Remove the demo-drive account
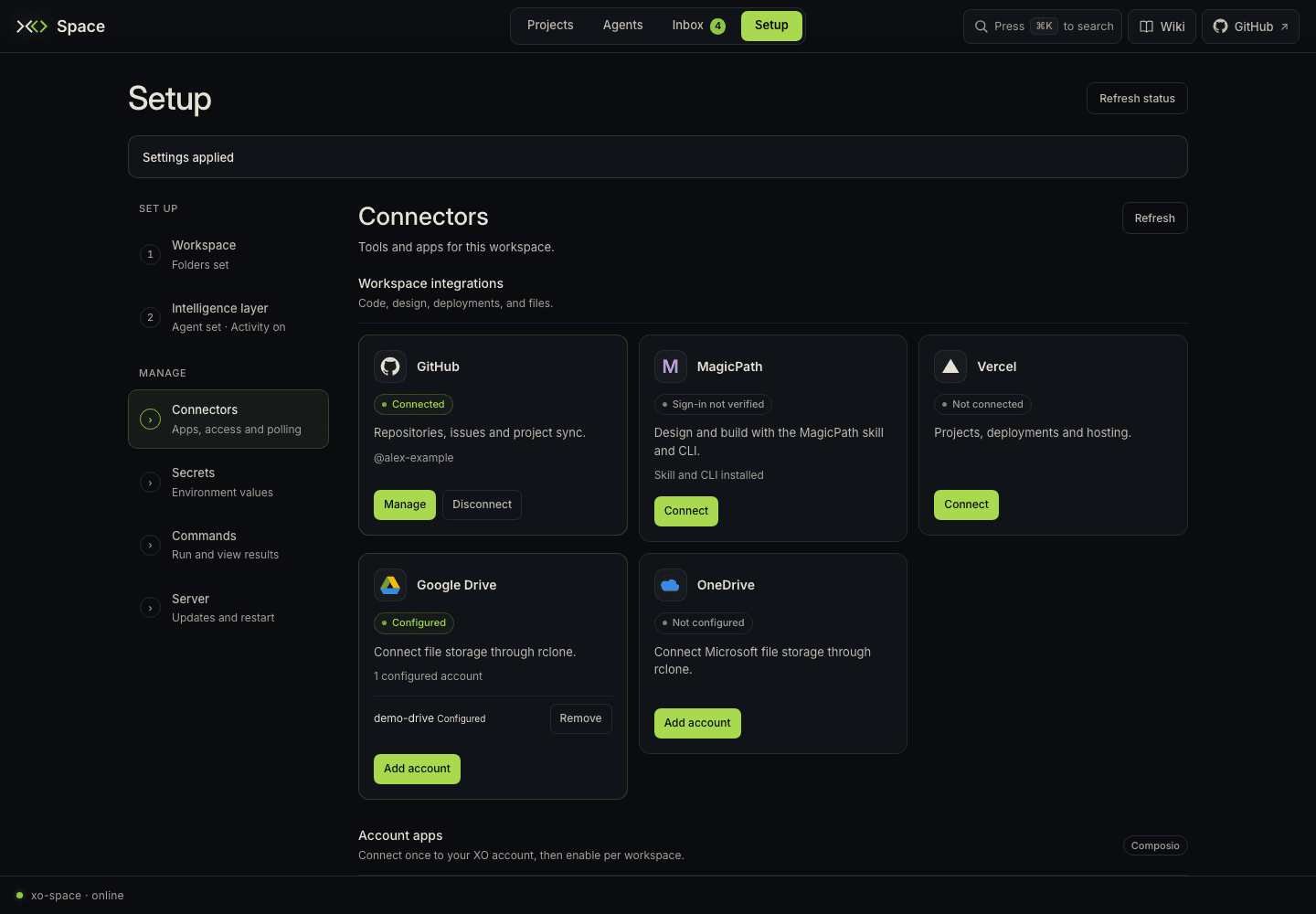The width and height of the screenshot is (1316, 914). point(581,718)
